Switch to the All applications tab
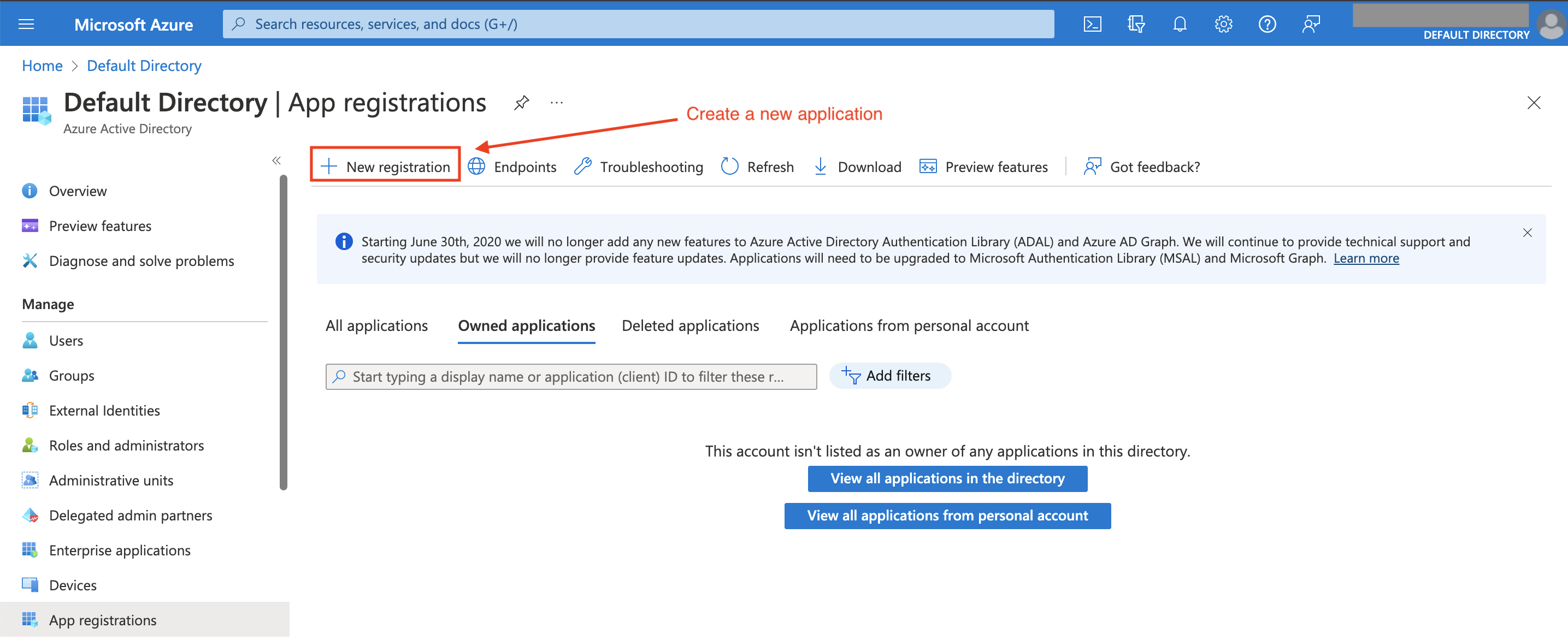This screenshot has width=1568, height=640. pos(376,326)
